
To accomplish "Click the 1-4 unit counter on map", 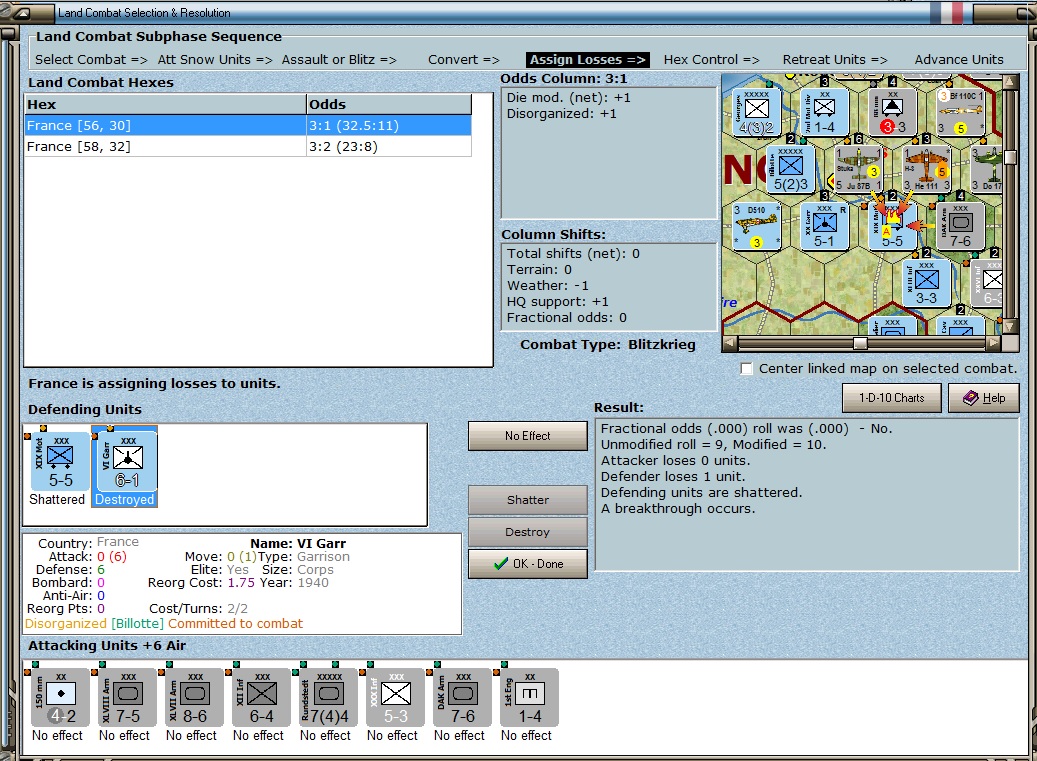I will coord(824,112).
